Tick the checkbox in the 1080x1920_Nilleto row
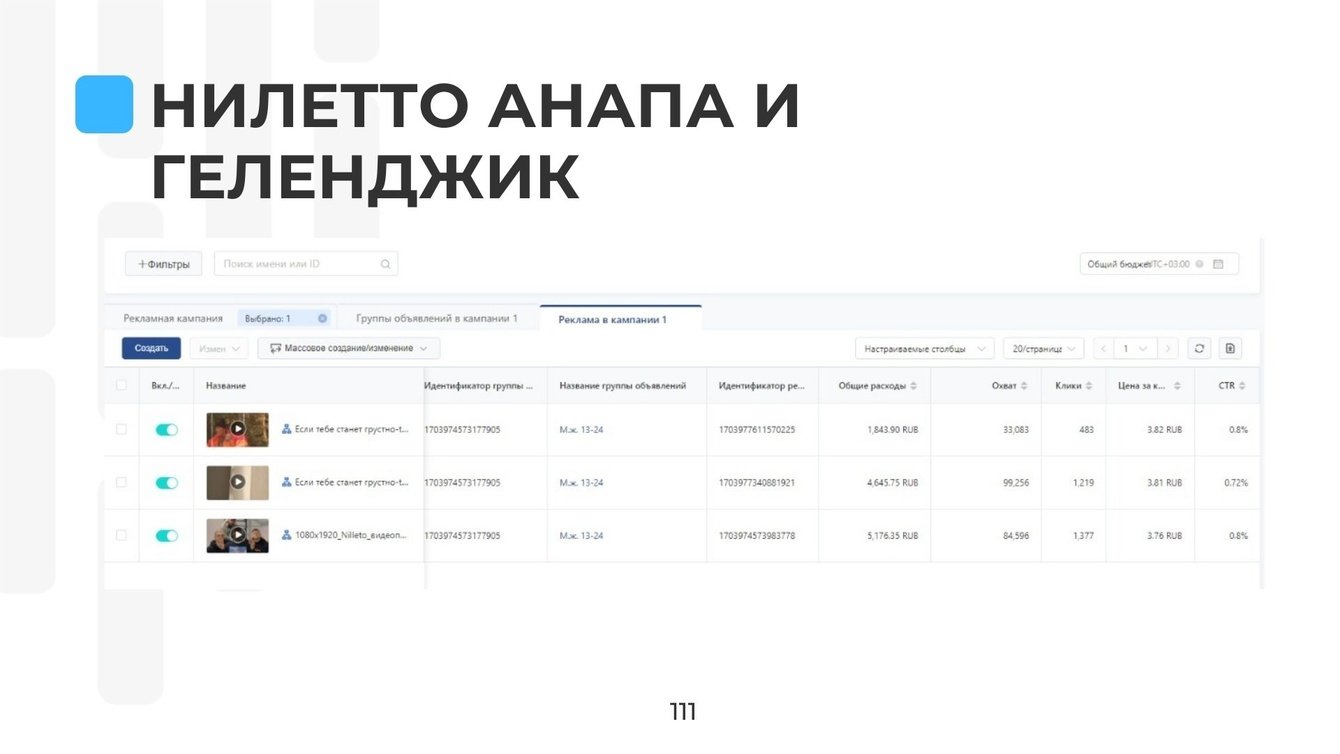Viewport: 1340px width, 754px height. [122, 536]
